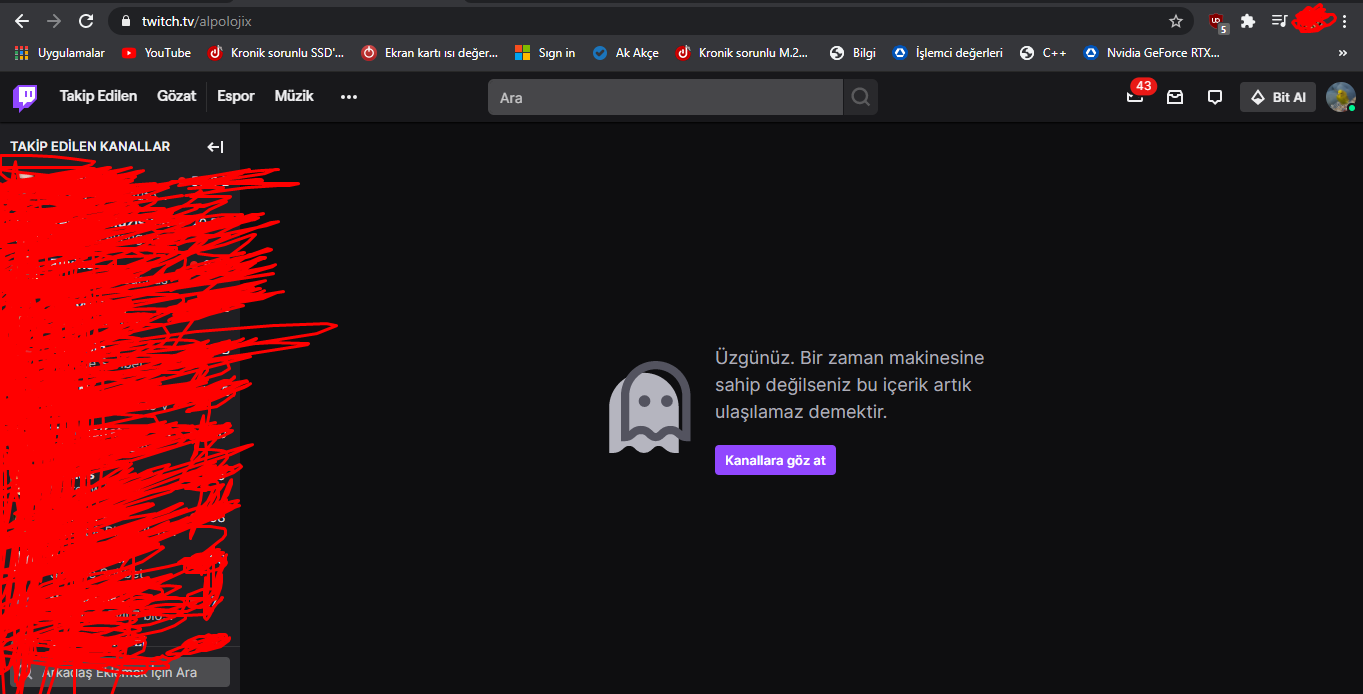Click the Bit Al button
1363x694 pixels.
point(1278,97)
